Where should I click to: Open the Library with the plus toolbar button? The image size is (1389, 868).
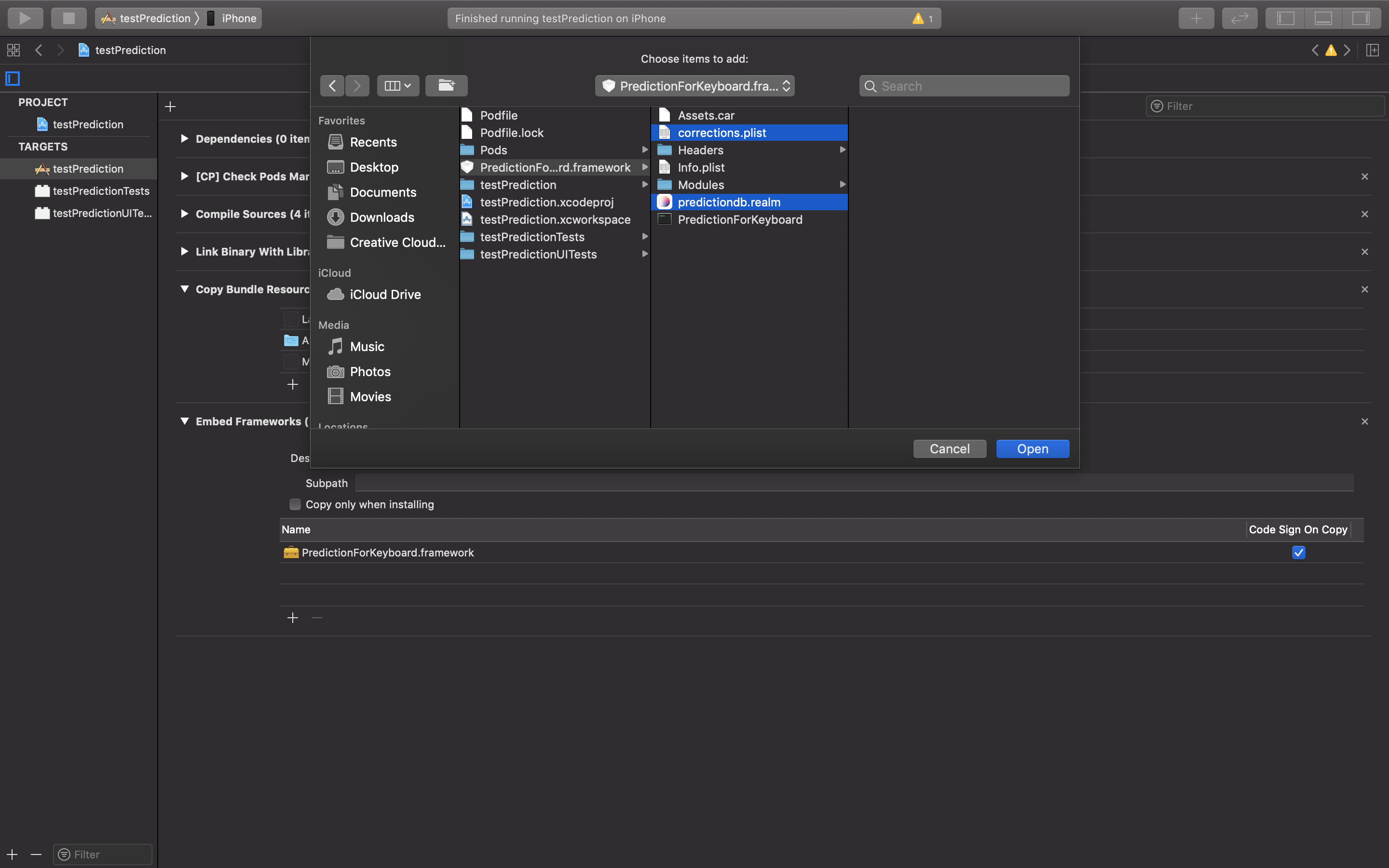[x=1196, y=18]
